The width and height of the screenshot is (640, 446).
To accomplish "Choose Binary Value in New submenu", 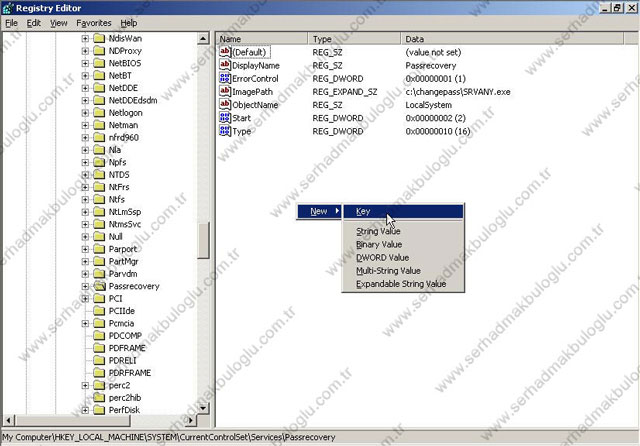I will click(403, 244).
